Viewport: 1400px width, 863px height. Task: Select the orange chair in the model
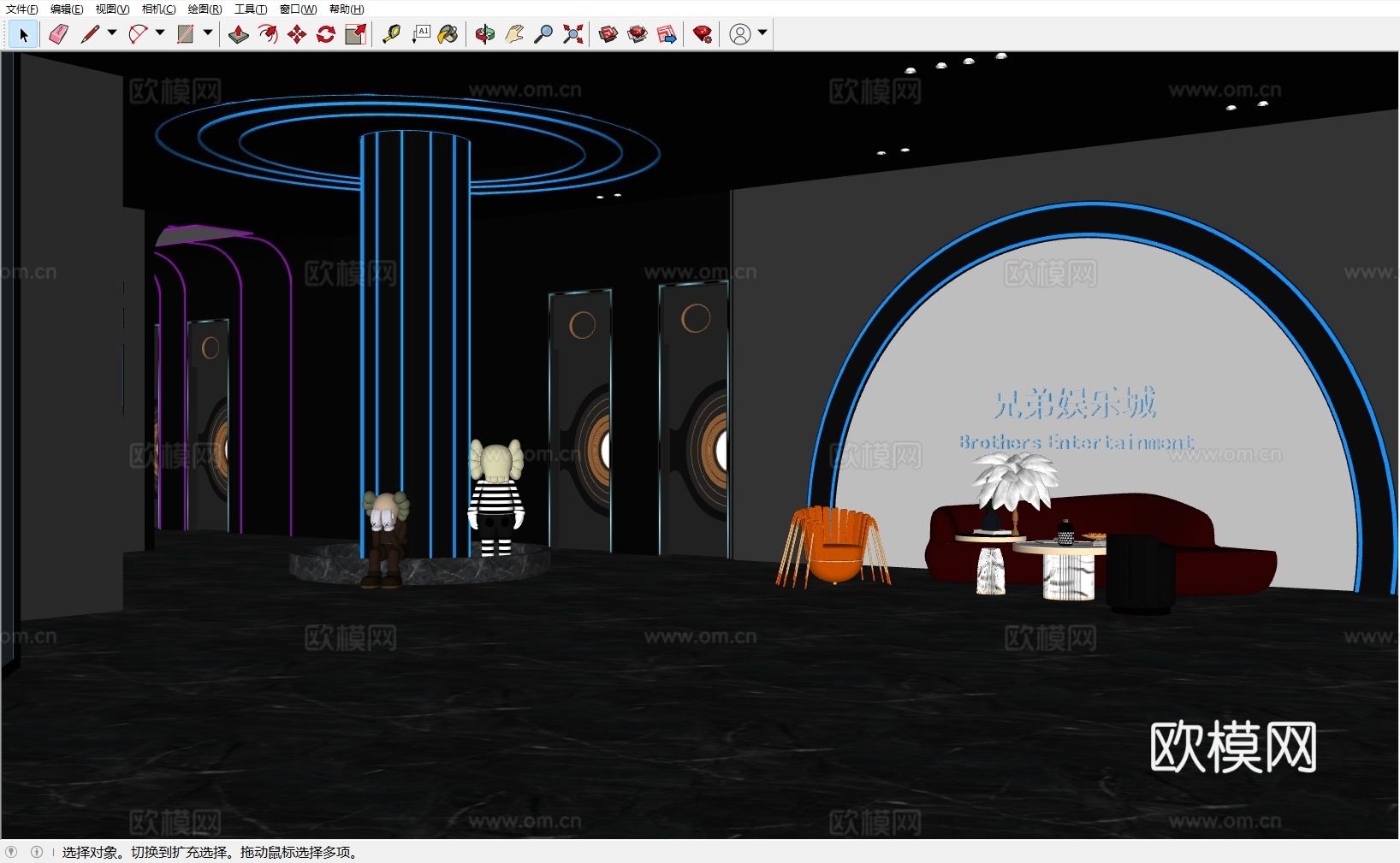coord(833,547)
